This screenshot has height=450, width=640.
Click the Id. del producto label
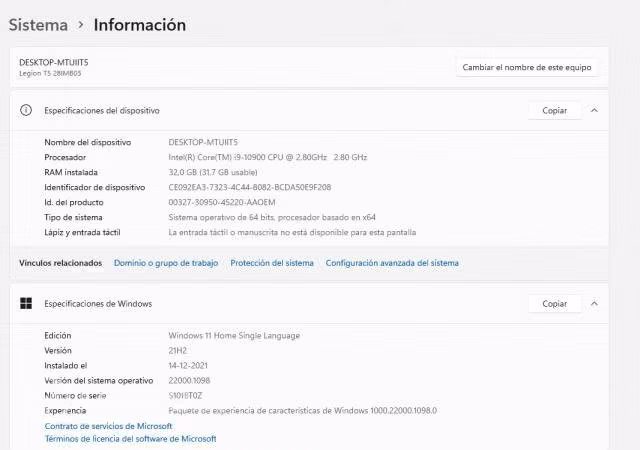73,203
